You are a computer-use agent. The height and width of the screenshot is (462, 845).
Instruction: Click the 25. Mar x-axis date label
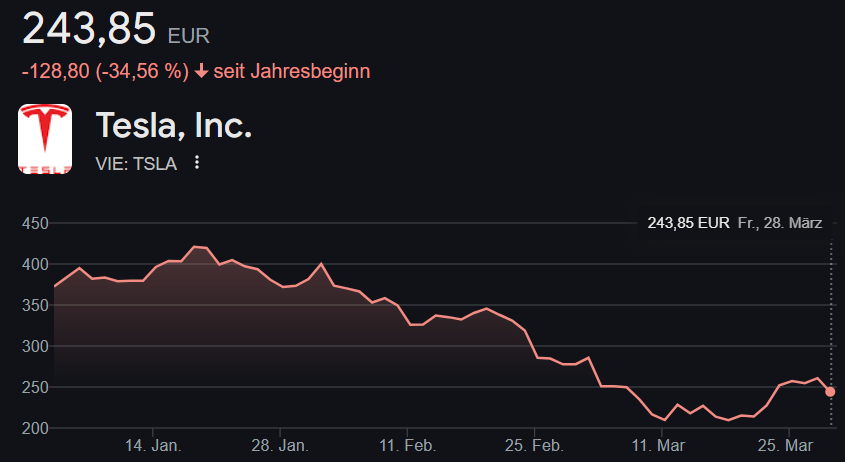[x=785, y=446]
